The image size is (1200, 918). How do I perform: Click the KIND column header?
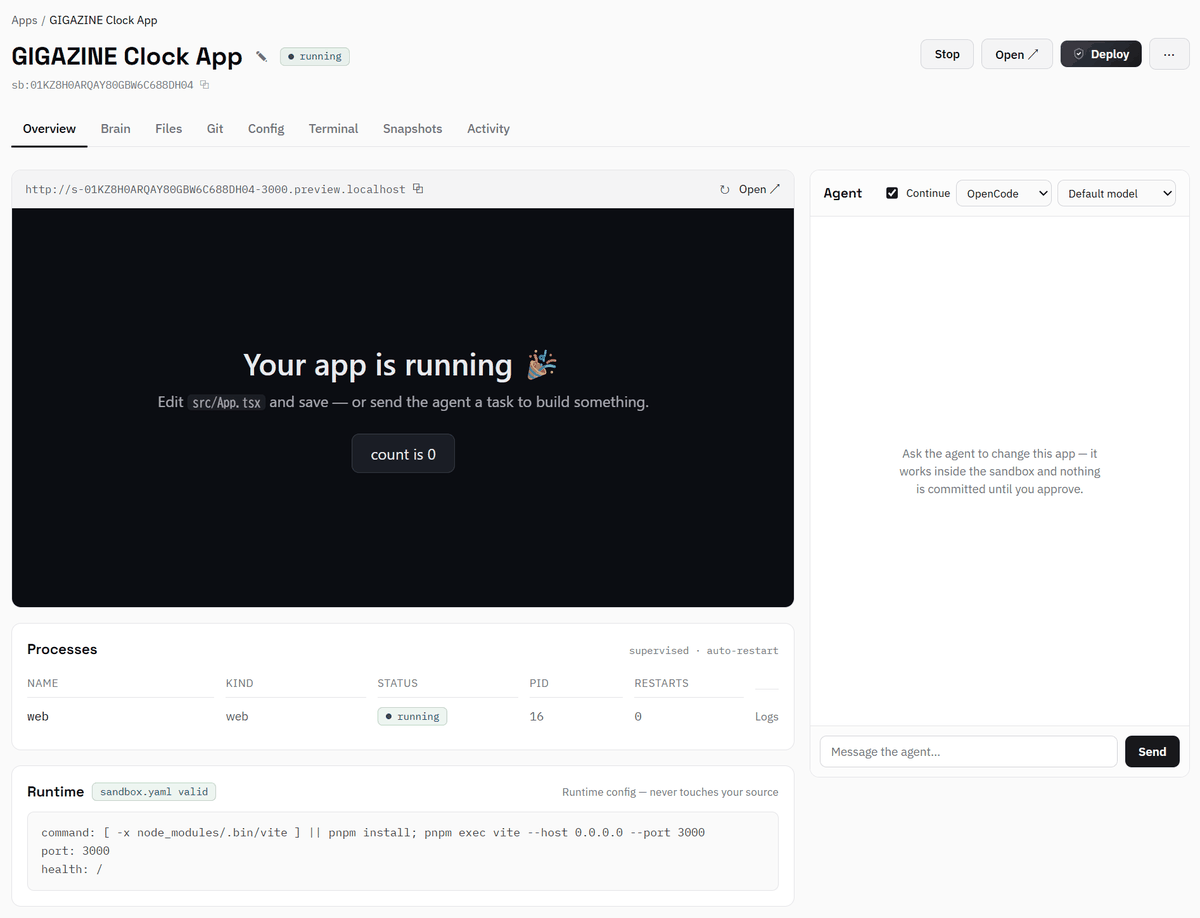(x=239, y=683)
